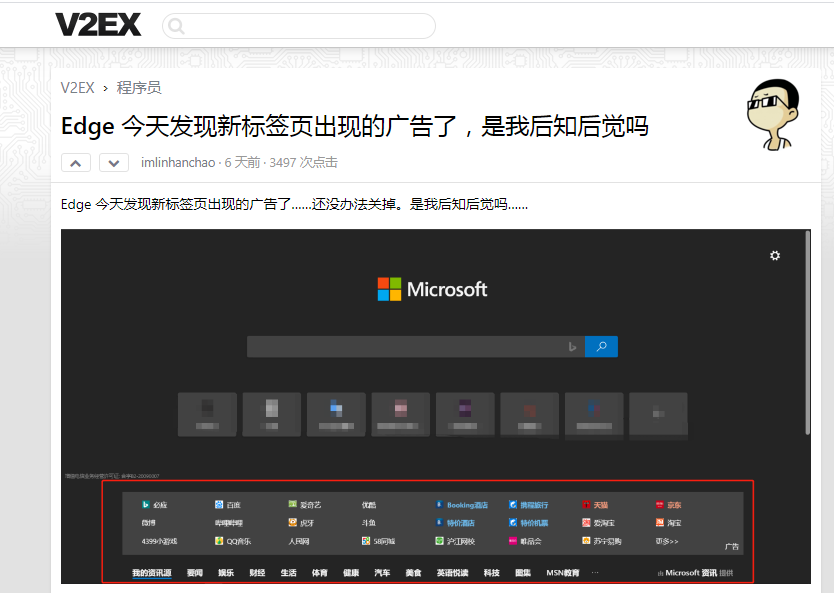Open the settings gear in Edge screenshot

(775, 256)
